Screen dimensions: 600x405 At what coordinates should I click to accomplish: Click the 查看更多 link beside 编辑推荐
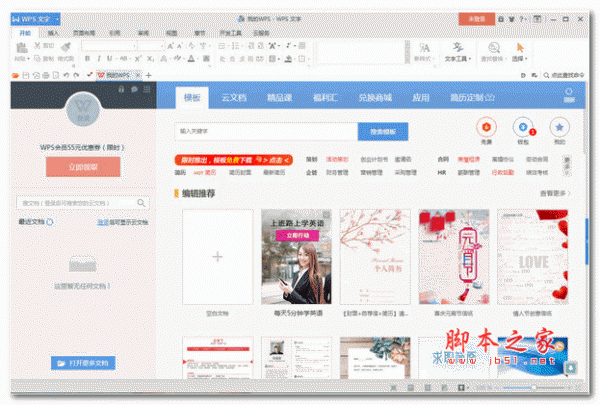tap(554, 193)
